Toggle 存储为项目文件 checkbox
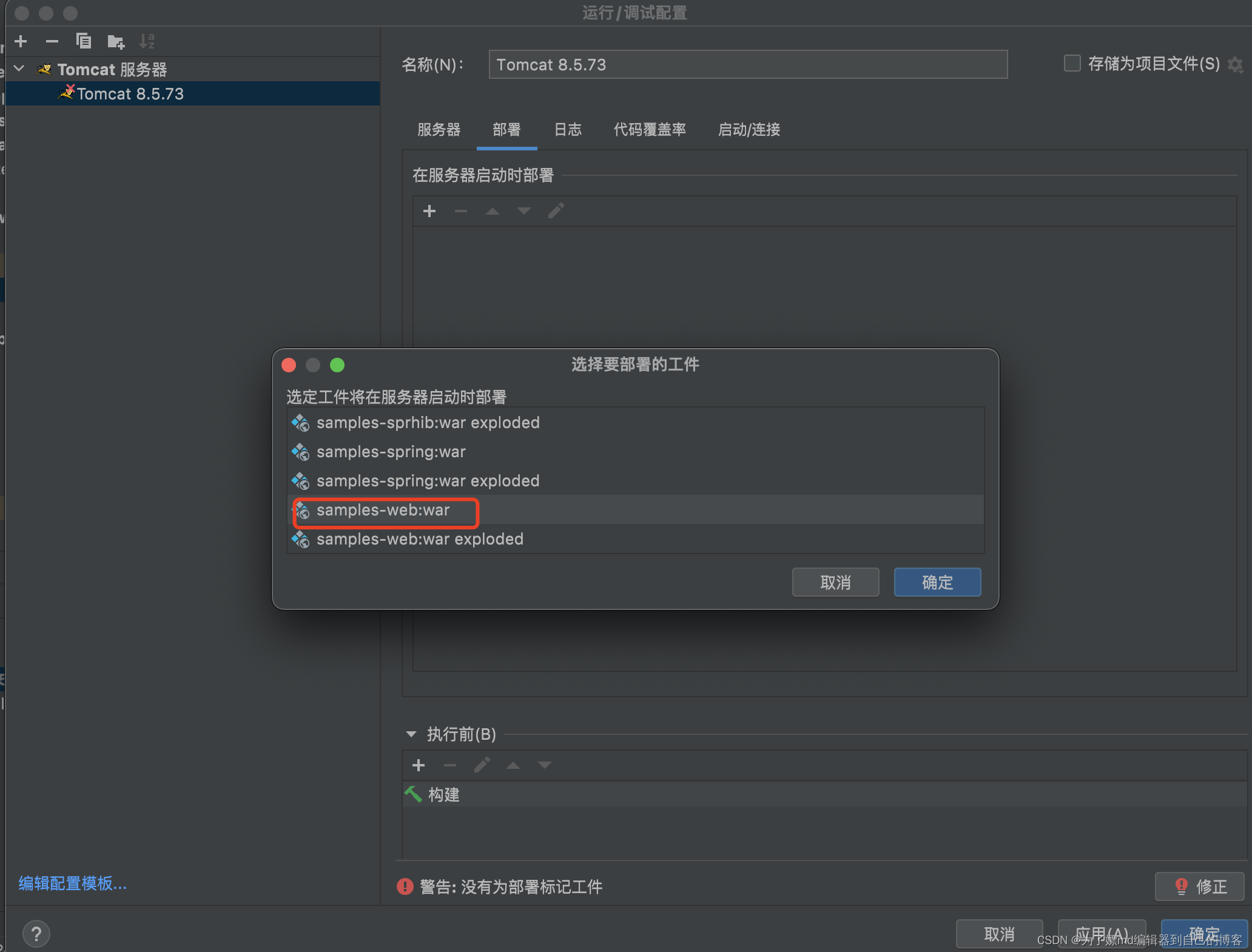The width and height of the screenshot is (1252, 952). pos(1067,64)
